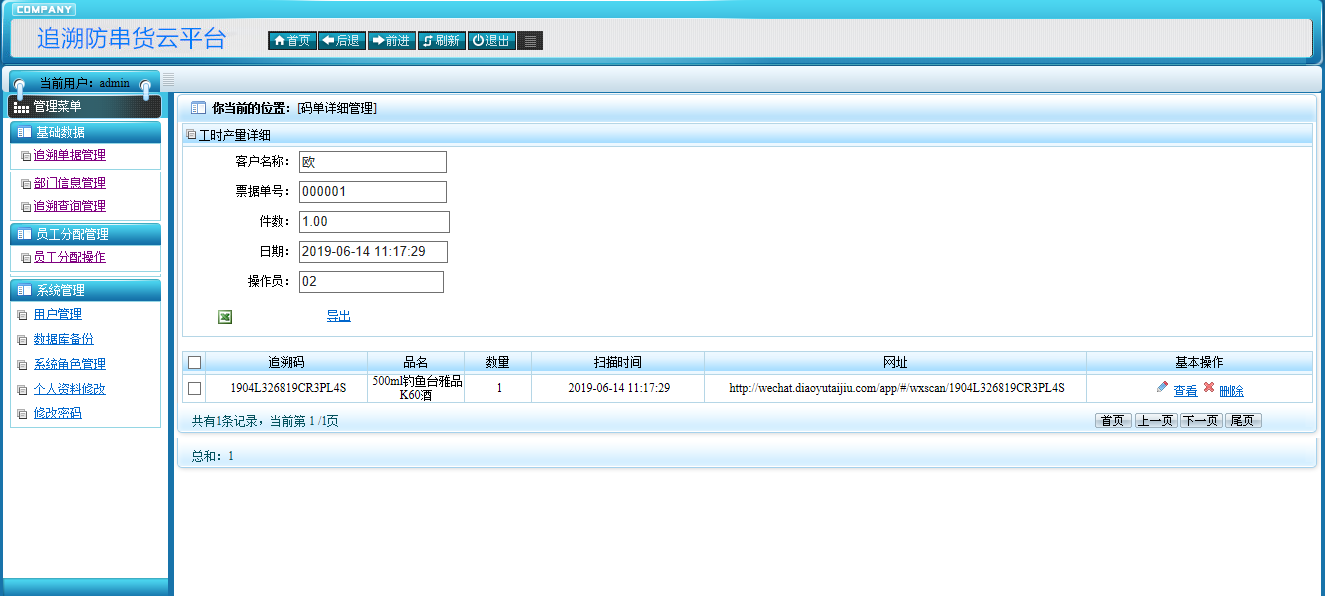
Task: Click the 导出 export link
Action: coord(338,317)
